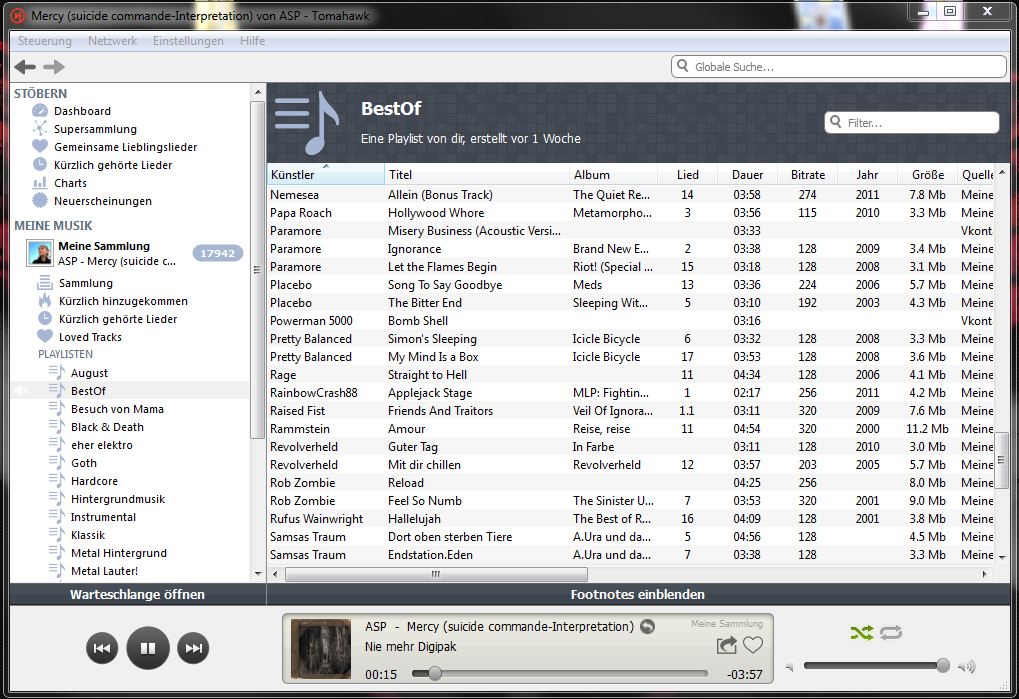Click the 17942 track count badge
The height and width of the screenshot is (699, 1019).
pyautogui.click(x=217, y=253)
